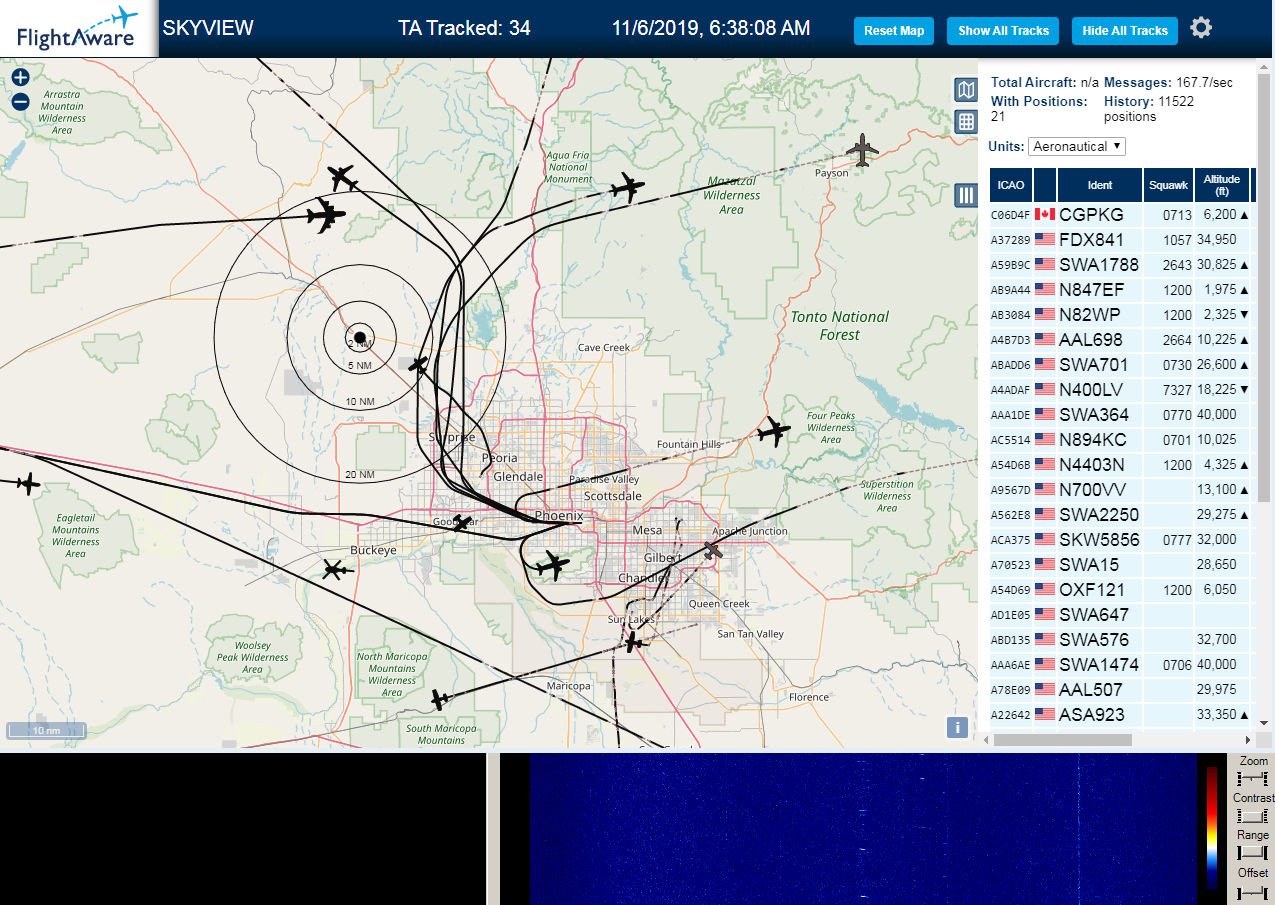The image size is (1275, 905).
Task: Toggle the sidebar columns icon
Action: 966,195
